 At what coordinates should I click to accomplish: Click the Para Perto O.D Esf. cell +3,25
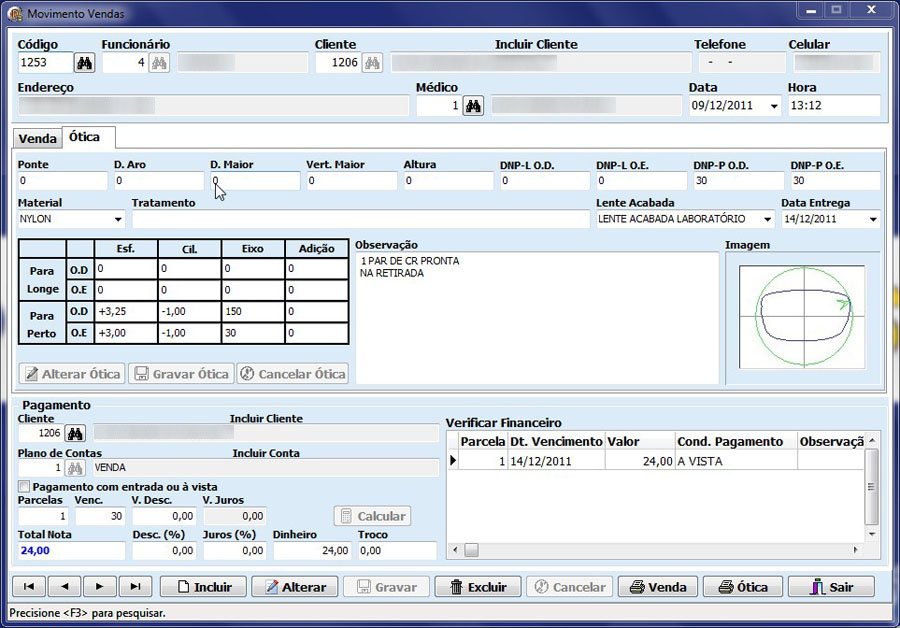(x=126, y=312)
